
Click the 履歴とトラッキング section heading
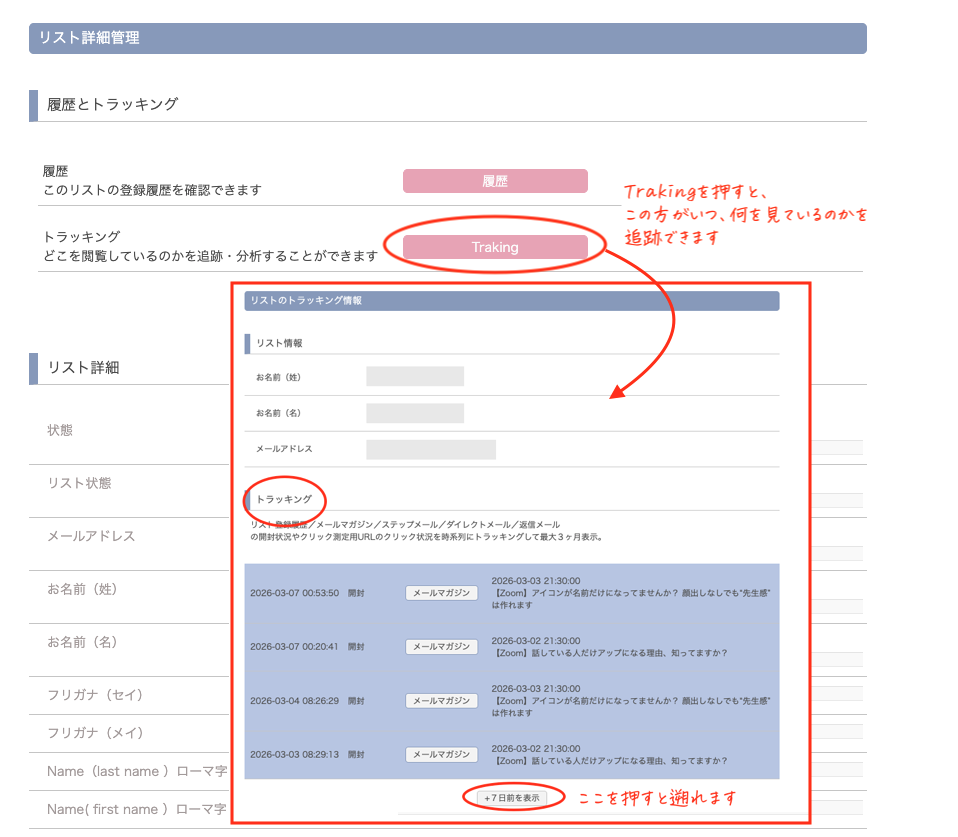112,104
